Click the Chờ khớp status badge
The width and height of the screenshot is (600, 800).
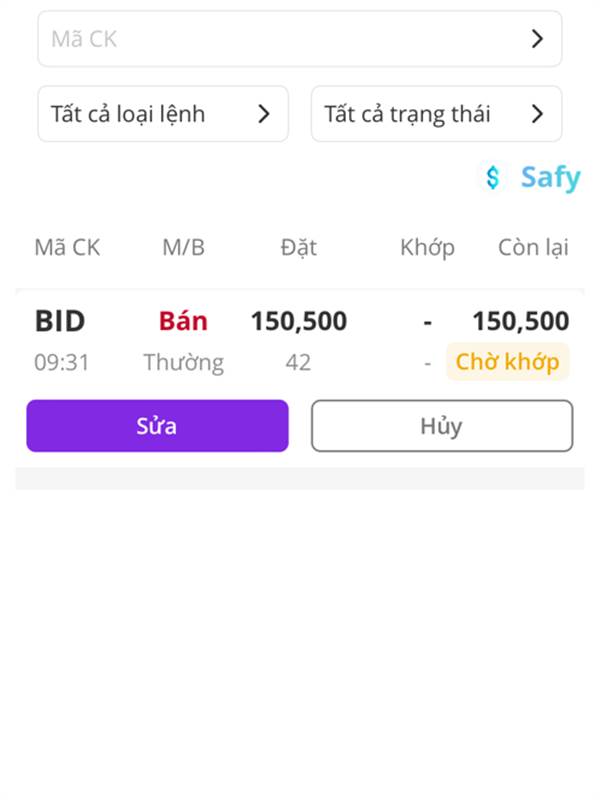(507, 362)
